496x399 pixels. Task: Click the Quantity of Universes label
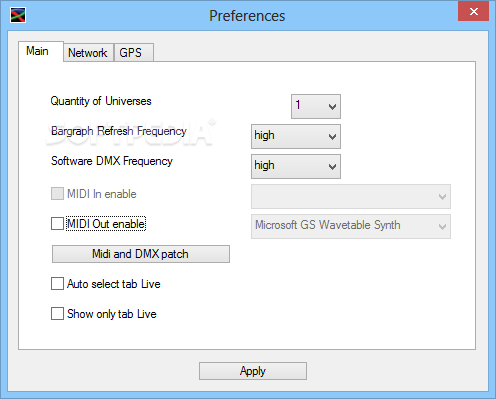point(101,101)
